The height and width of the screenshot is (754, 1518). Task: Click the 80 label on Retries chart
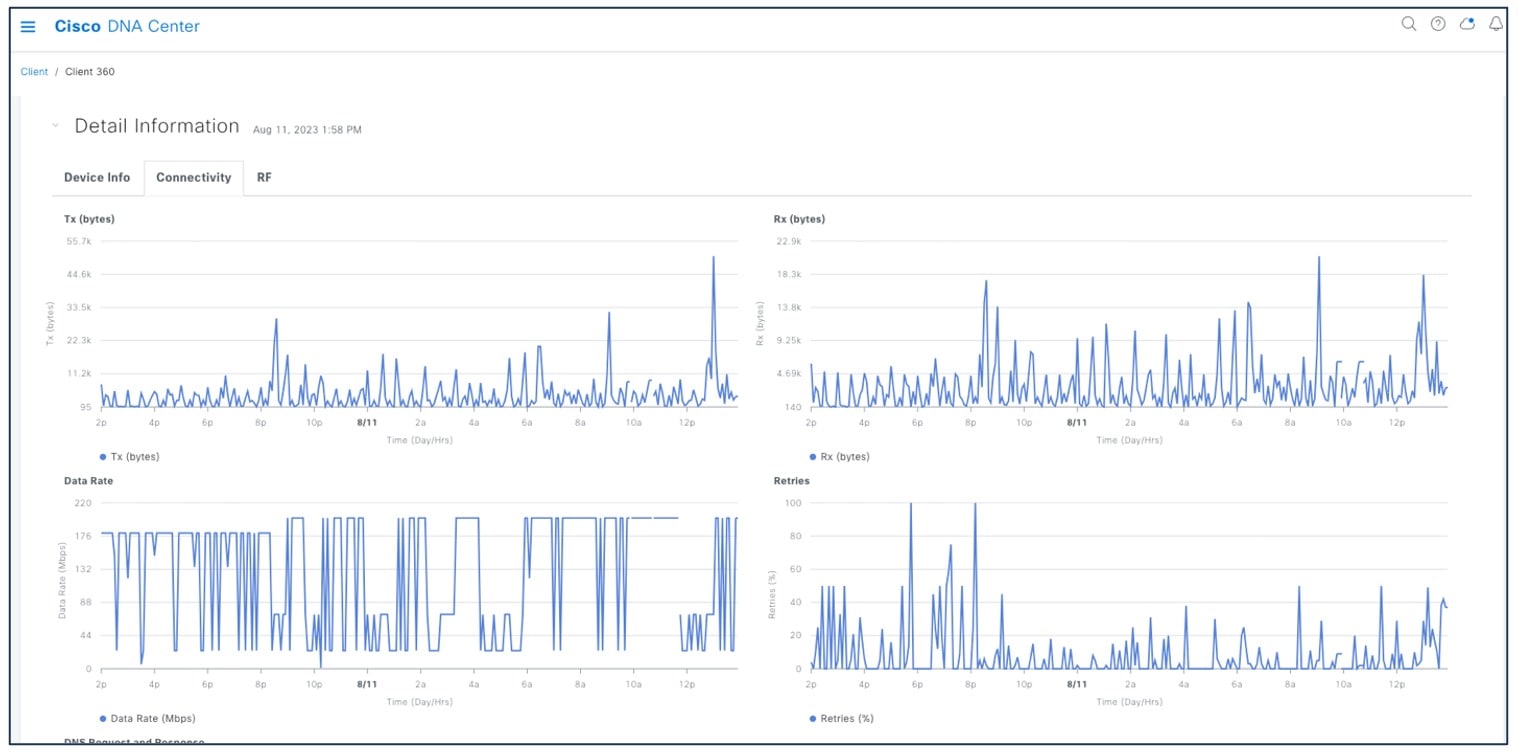click(x=797, y=536)
